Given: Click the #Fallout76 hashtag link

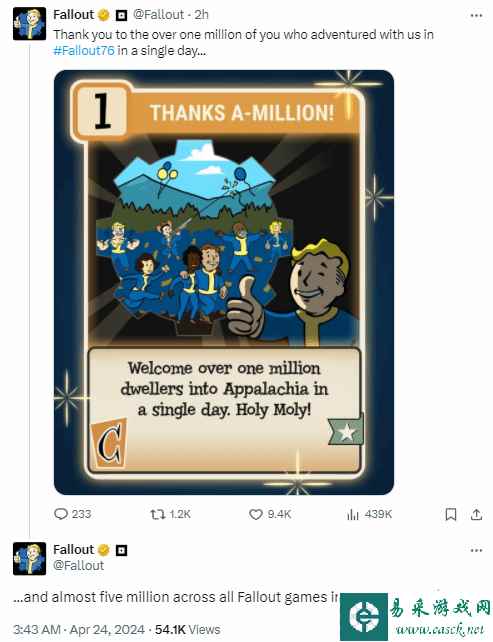Looking at the screenshot, I should pyautogui.click(x=84, y=51).
